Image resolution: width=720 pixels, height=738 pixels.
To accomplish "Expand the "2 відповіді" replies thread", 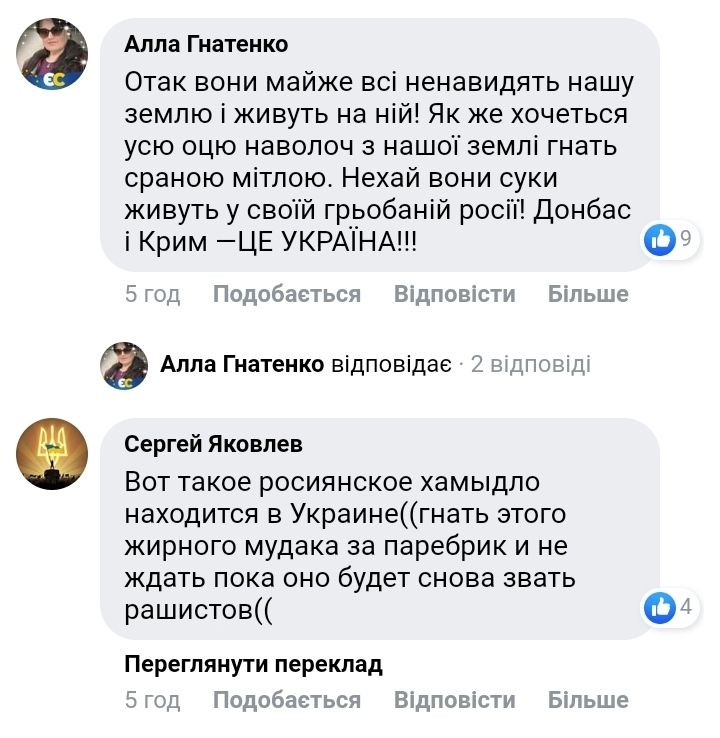I will click(530, 364).
